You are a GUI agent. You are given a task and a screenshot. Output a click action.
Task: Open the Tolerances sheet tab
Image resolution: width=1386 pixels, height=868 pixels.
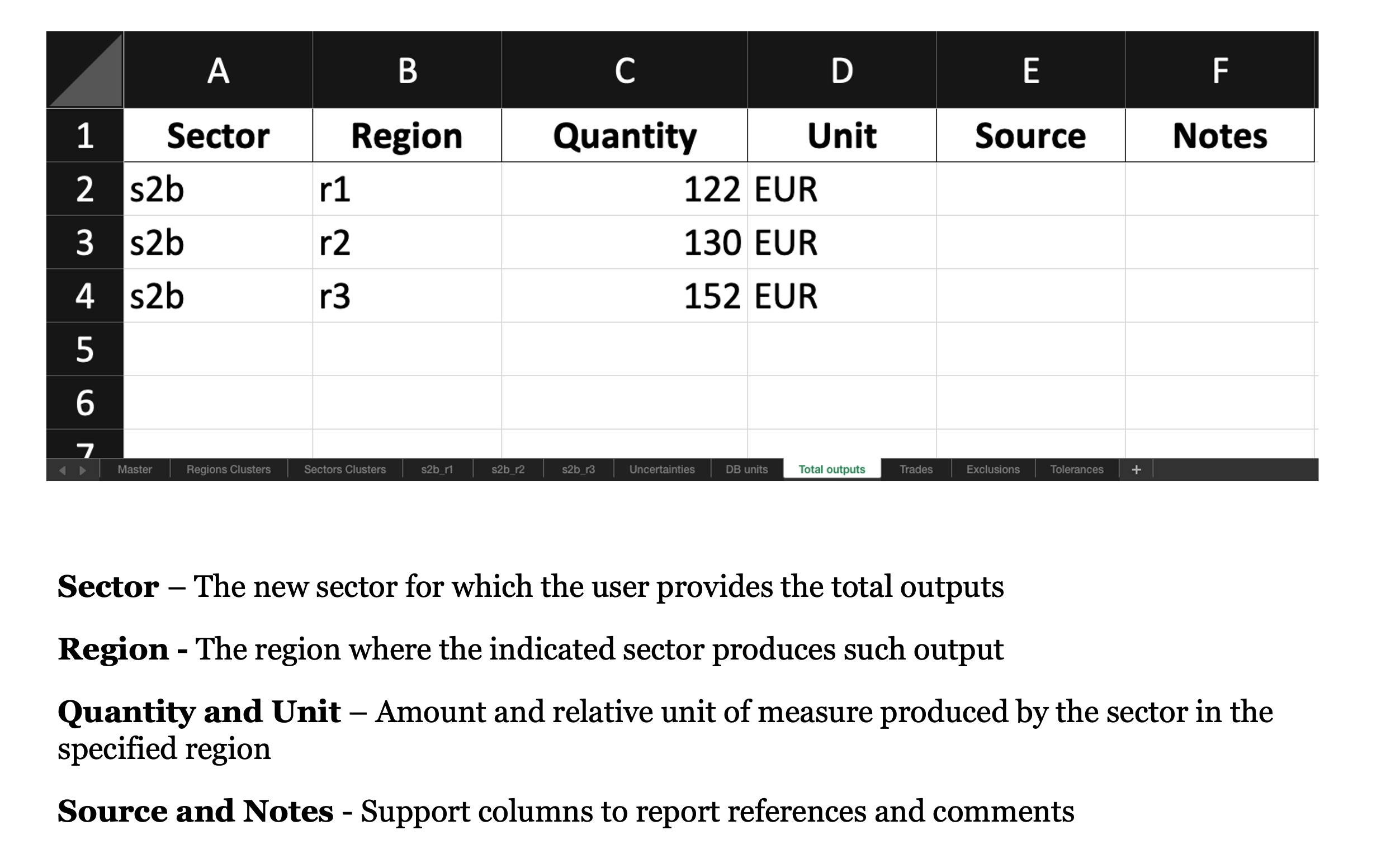click(x=1076, y=469)
